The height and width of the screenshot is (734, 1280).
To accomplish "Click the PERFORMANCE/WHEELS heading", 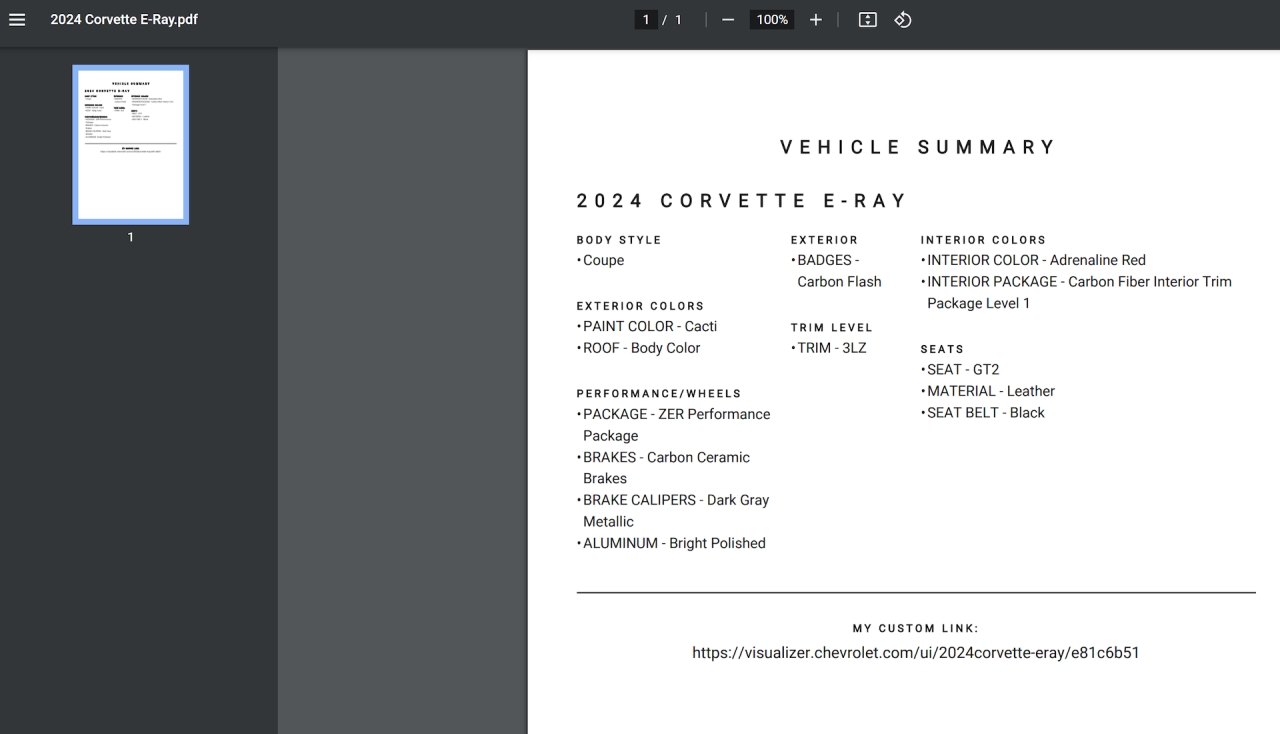I will click(x=659, y=394).
